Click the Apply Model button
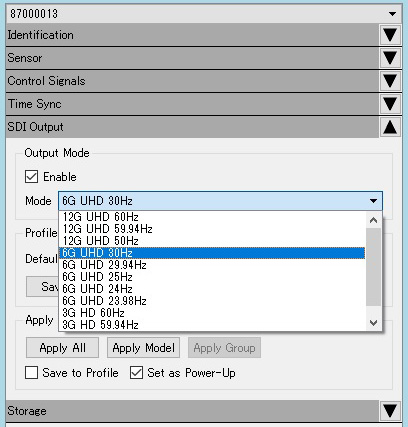 143,348
